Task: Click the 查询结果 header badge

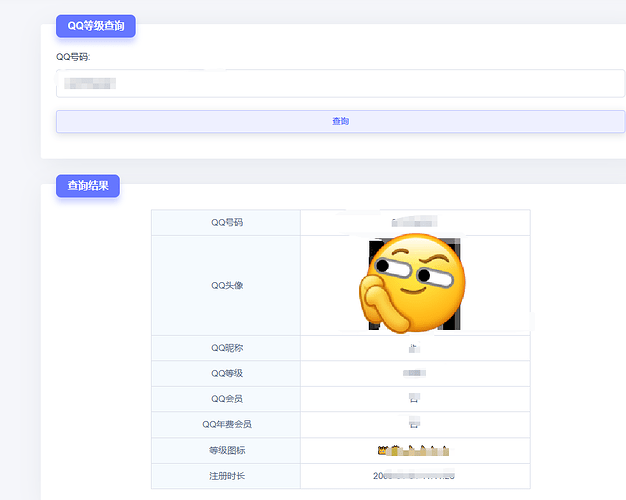Action: (88, 186)
